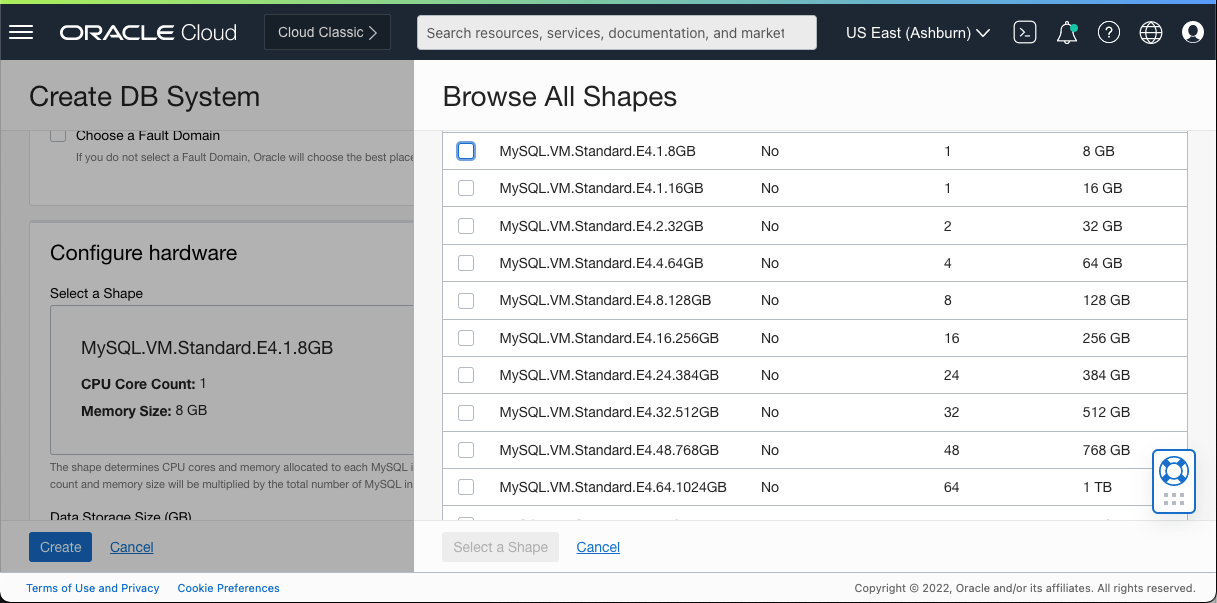This screenshot has height=603, width=1217.
Task: Check the MySQL.VM.Standard.E4.1.8GB shape
Action: point(466,150)
